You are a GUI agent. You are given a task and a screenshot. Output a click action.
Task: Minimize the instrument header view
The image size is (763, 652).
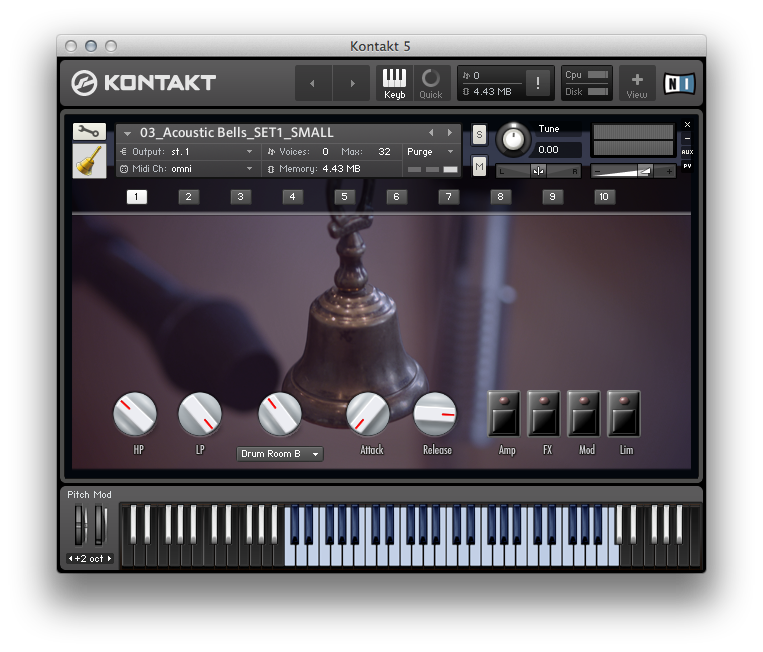coord(687,139)
